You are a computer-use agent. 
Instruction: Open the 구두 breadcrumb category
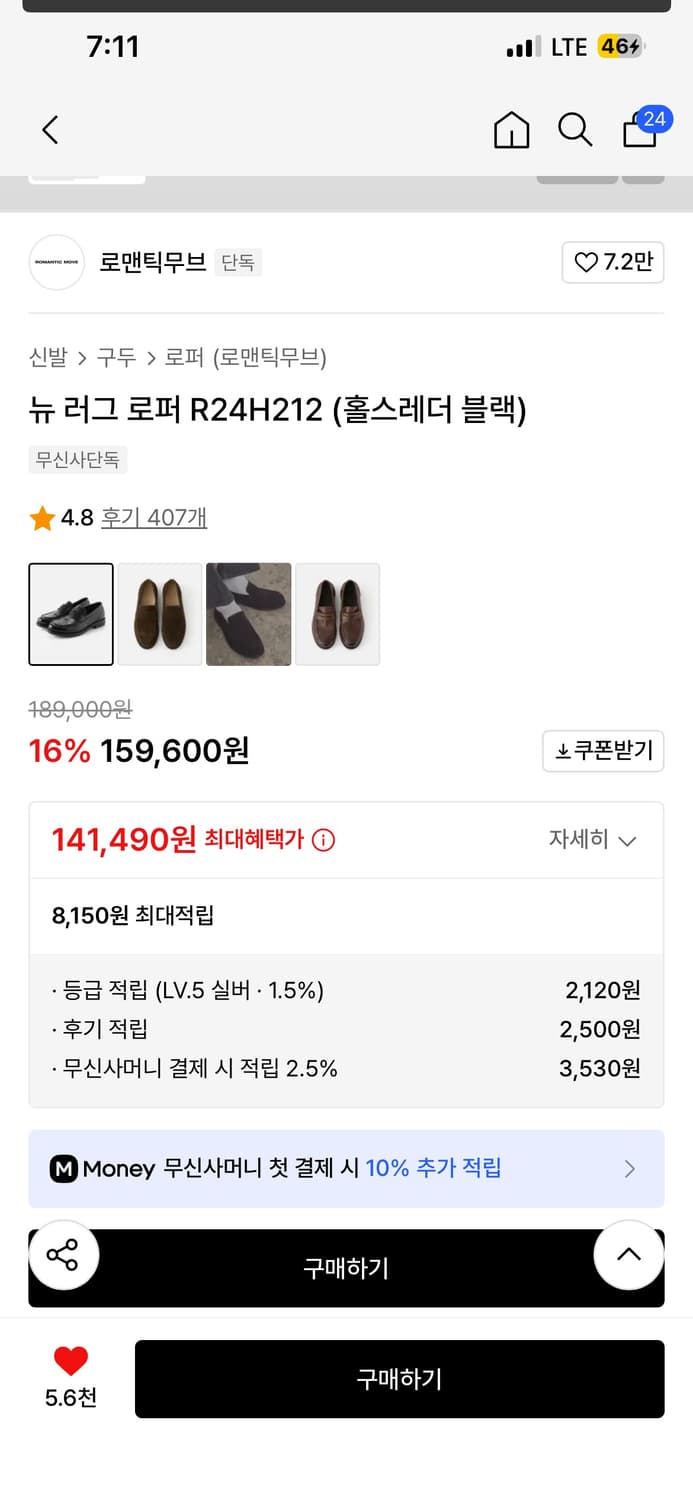(x=110, y=356)
